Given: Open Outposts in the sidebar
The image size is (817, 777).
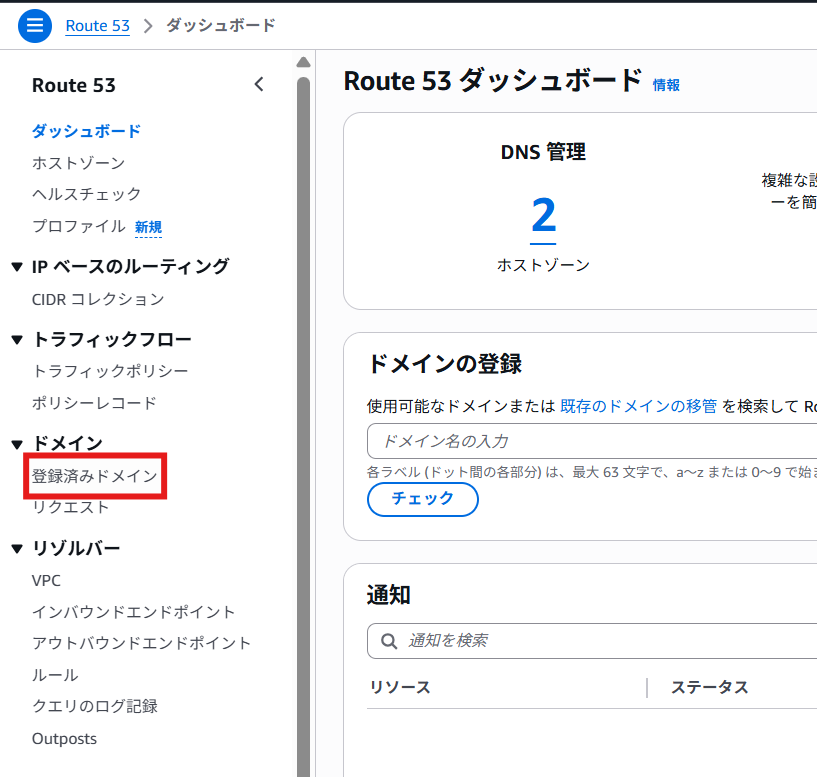Looking at the screenshot, I should click(x=64, y=738).
